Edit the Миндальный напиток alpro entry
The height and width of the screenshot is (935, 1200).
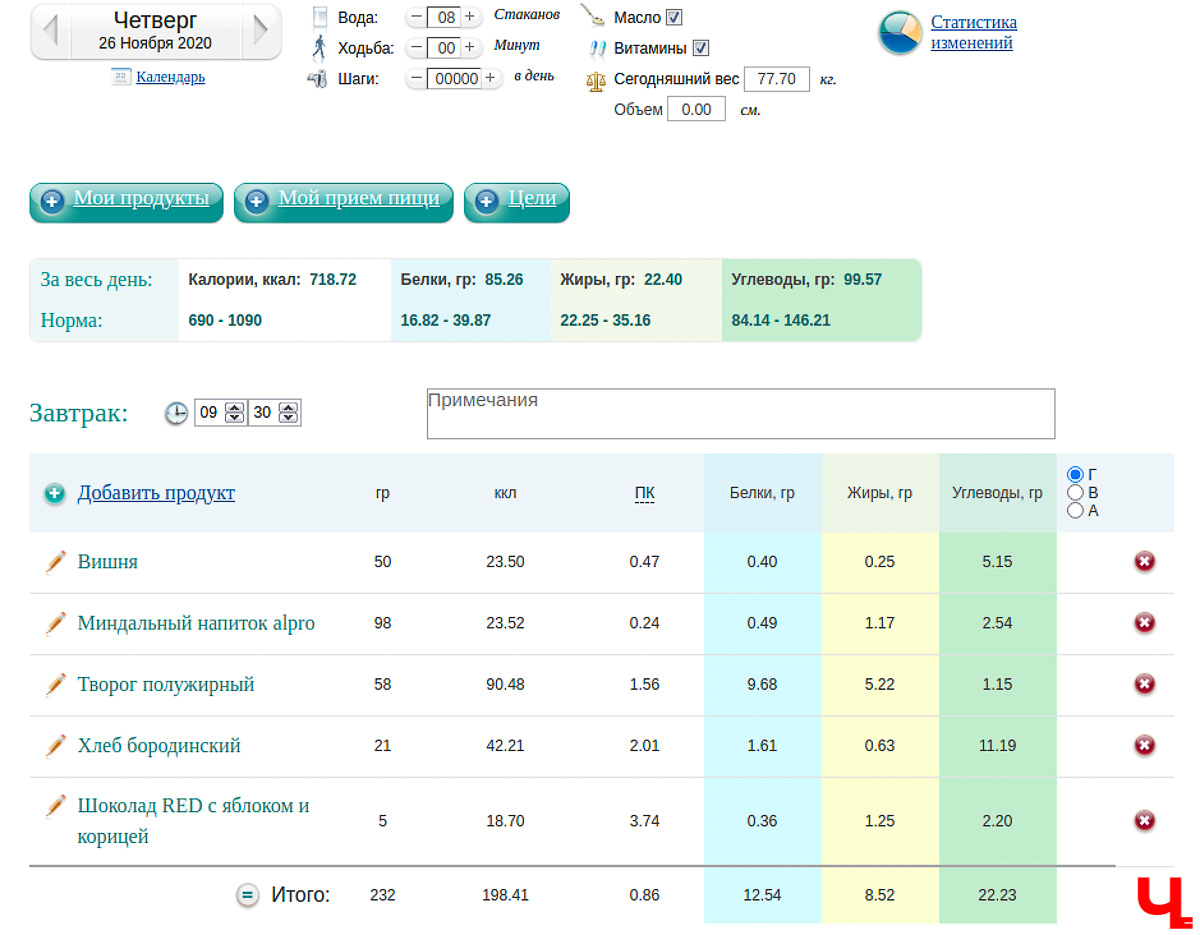[x=55, y=624]
